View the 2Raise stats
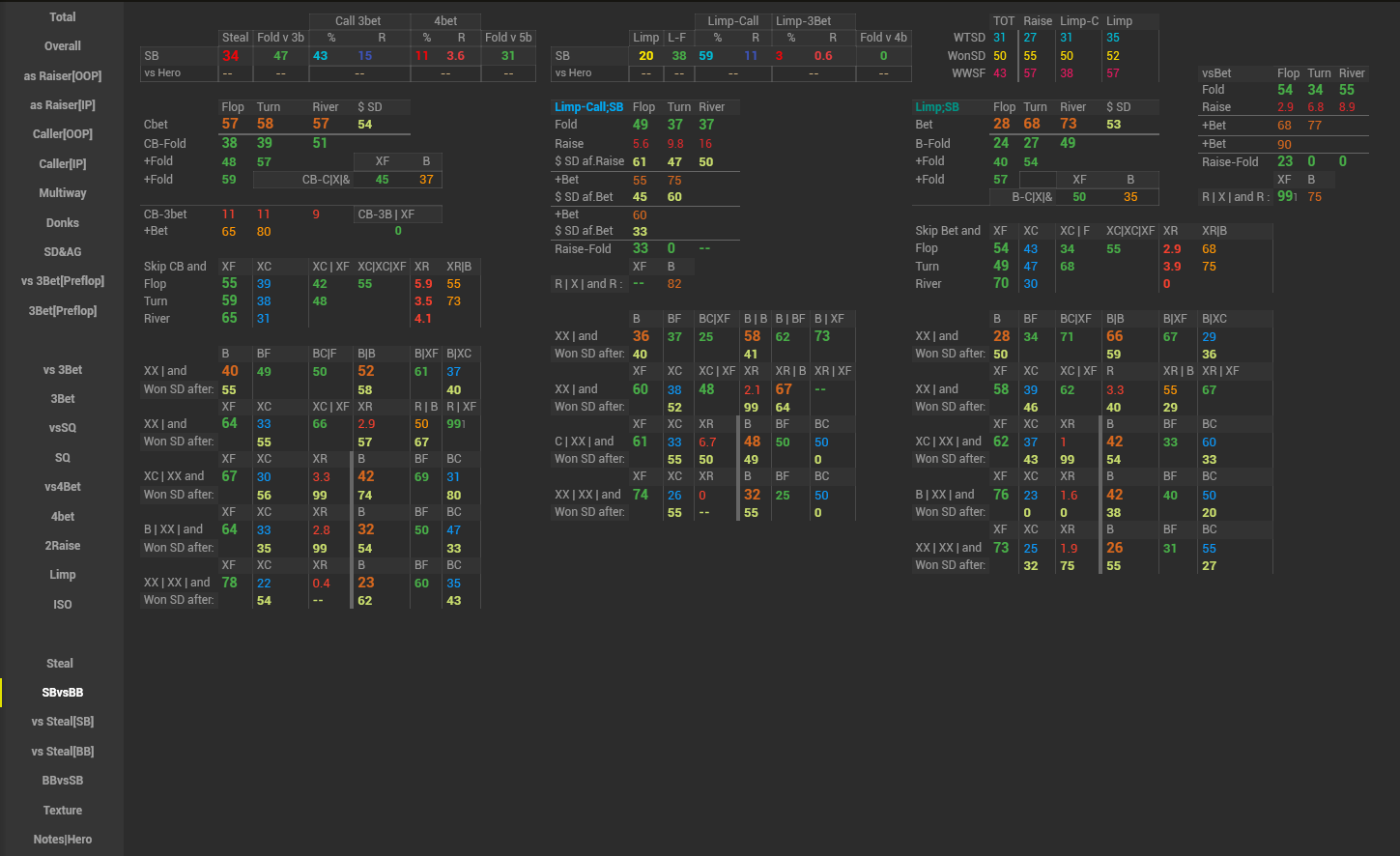This screenshot has width=1400, height=856. [62, 545]
